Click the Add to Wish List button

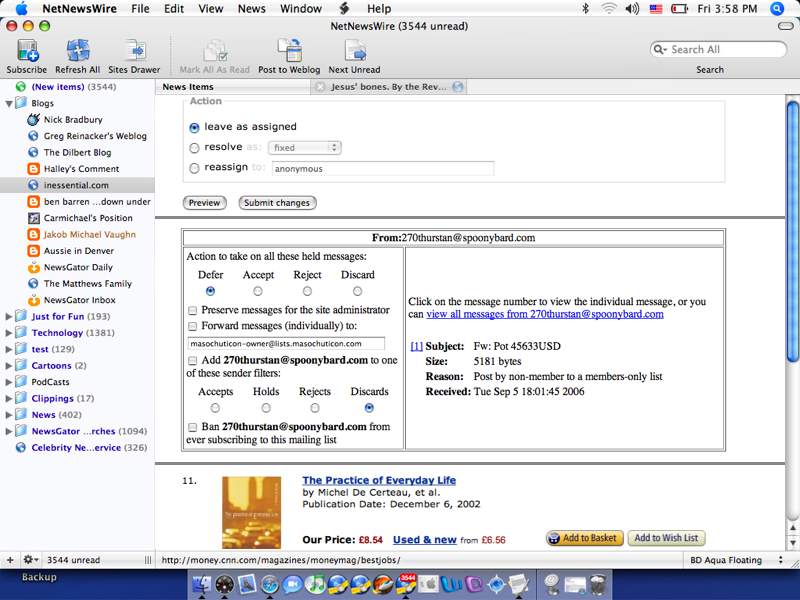pos(666,538)
